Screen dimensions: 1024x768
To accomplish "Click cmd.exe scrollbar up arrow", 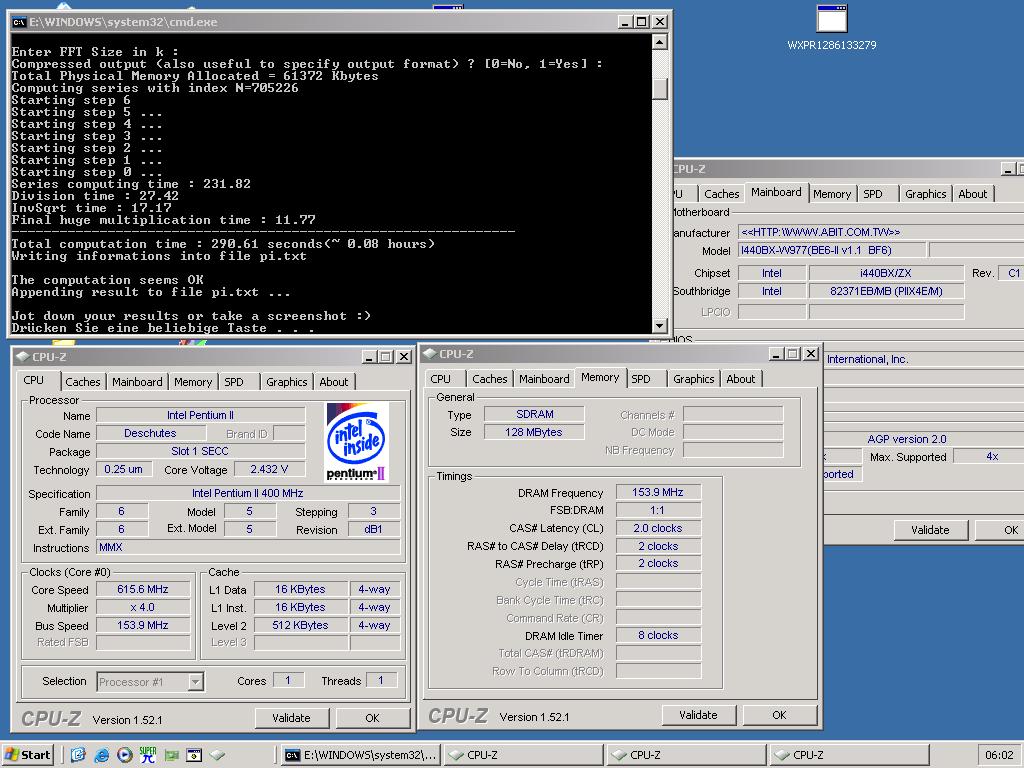I will (660, 42).
